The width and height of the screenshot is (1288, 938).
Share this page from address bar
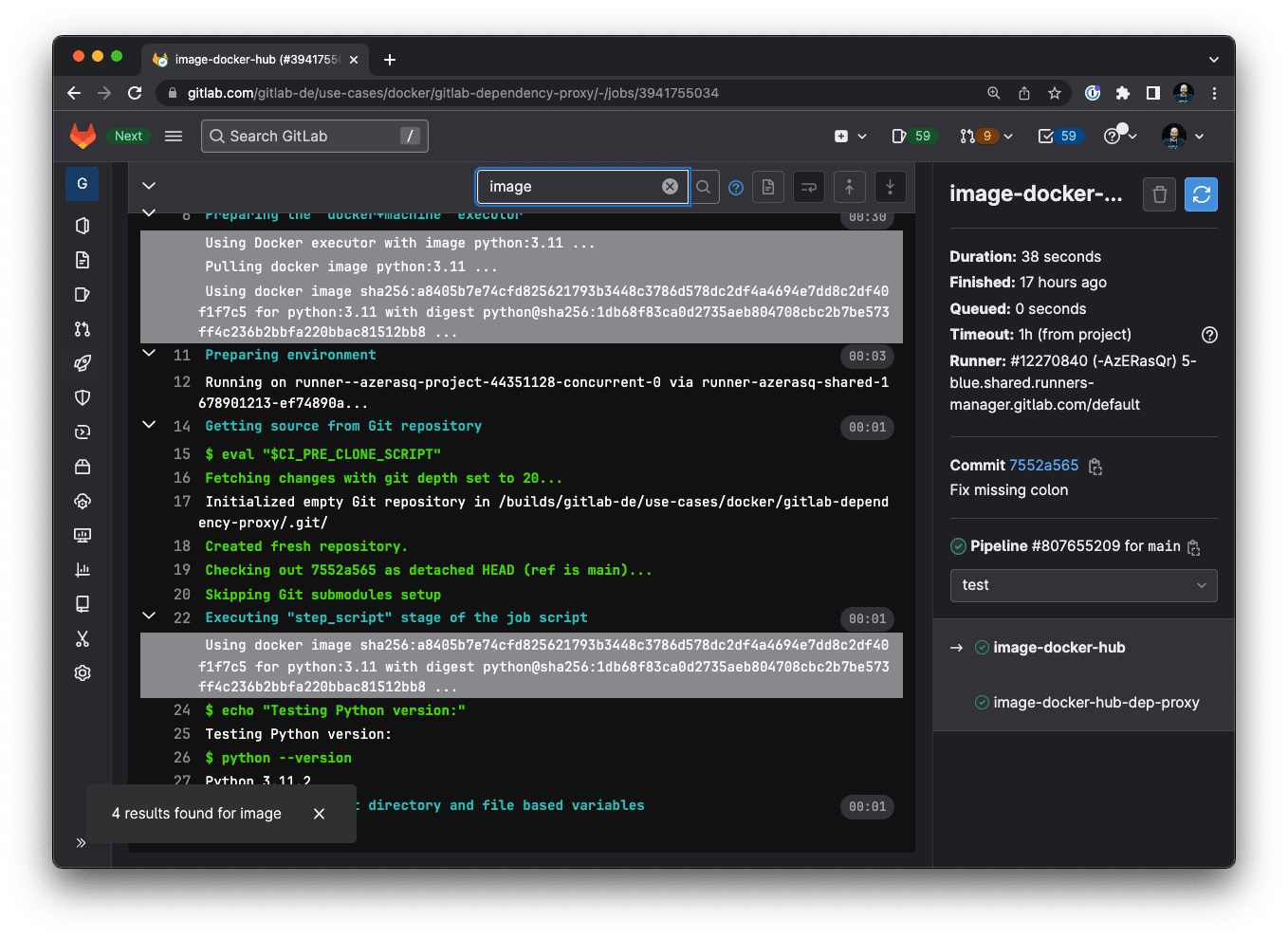1024,93
